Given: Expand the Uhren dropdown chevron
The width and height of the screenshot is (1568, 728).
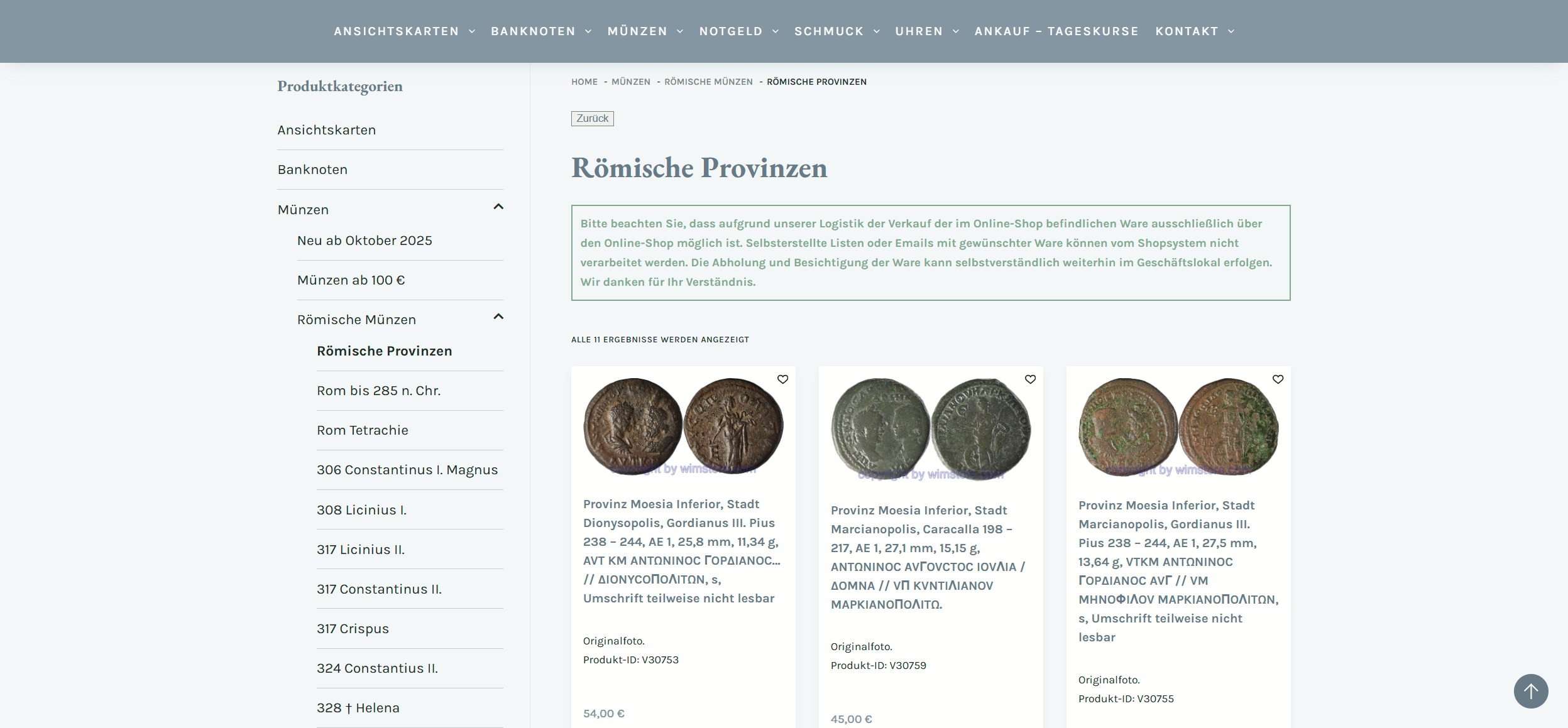Looking at the screenshot, I should point(956,31).
